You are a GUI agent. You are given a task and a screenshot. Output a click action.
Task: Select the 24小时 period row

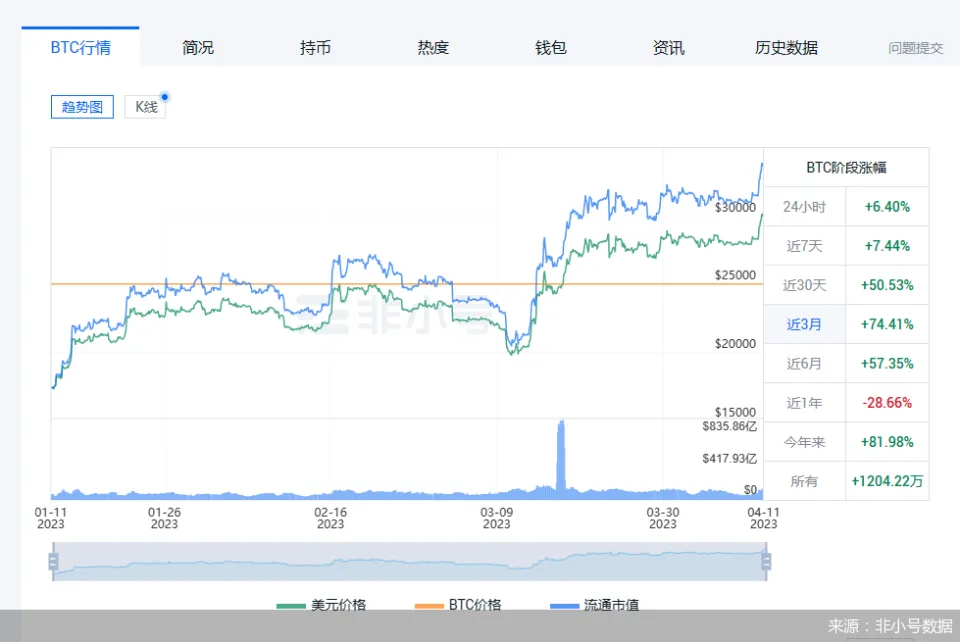[x=804, y=207]
